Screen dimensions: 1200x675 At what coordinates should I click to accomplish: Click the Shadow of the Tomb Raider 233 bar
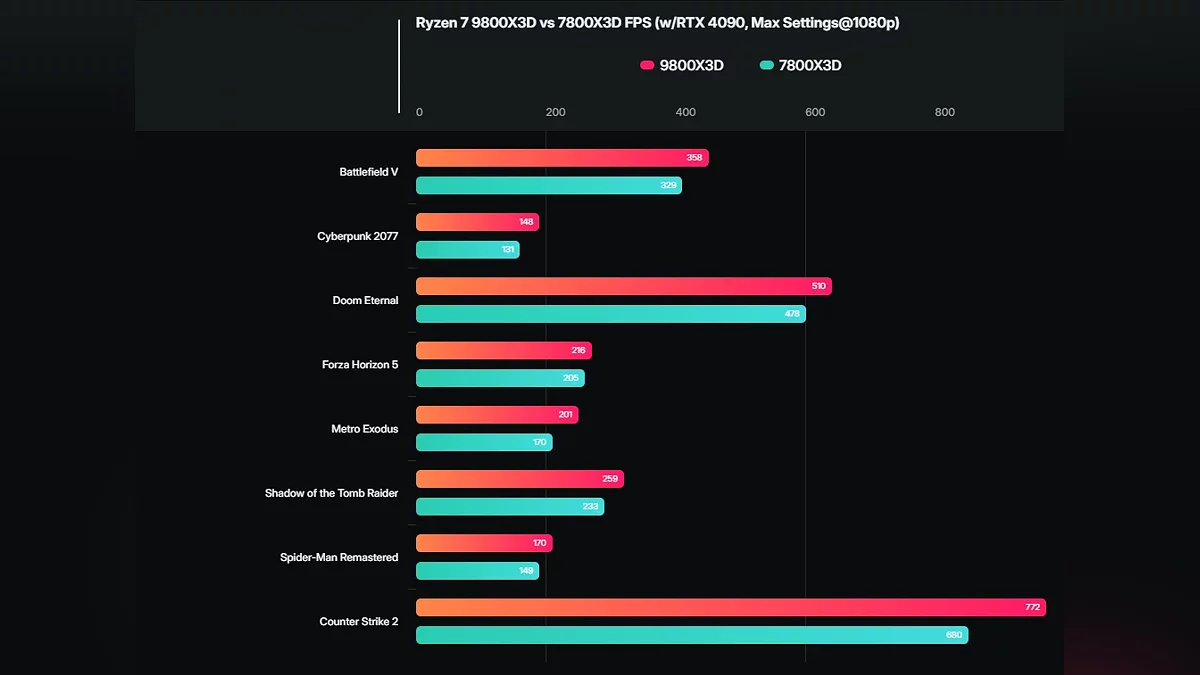point(510,507)
